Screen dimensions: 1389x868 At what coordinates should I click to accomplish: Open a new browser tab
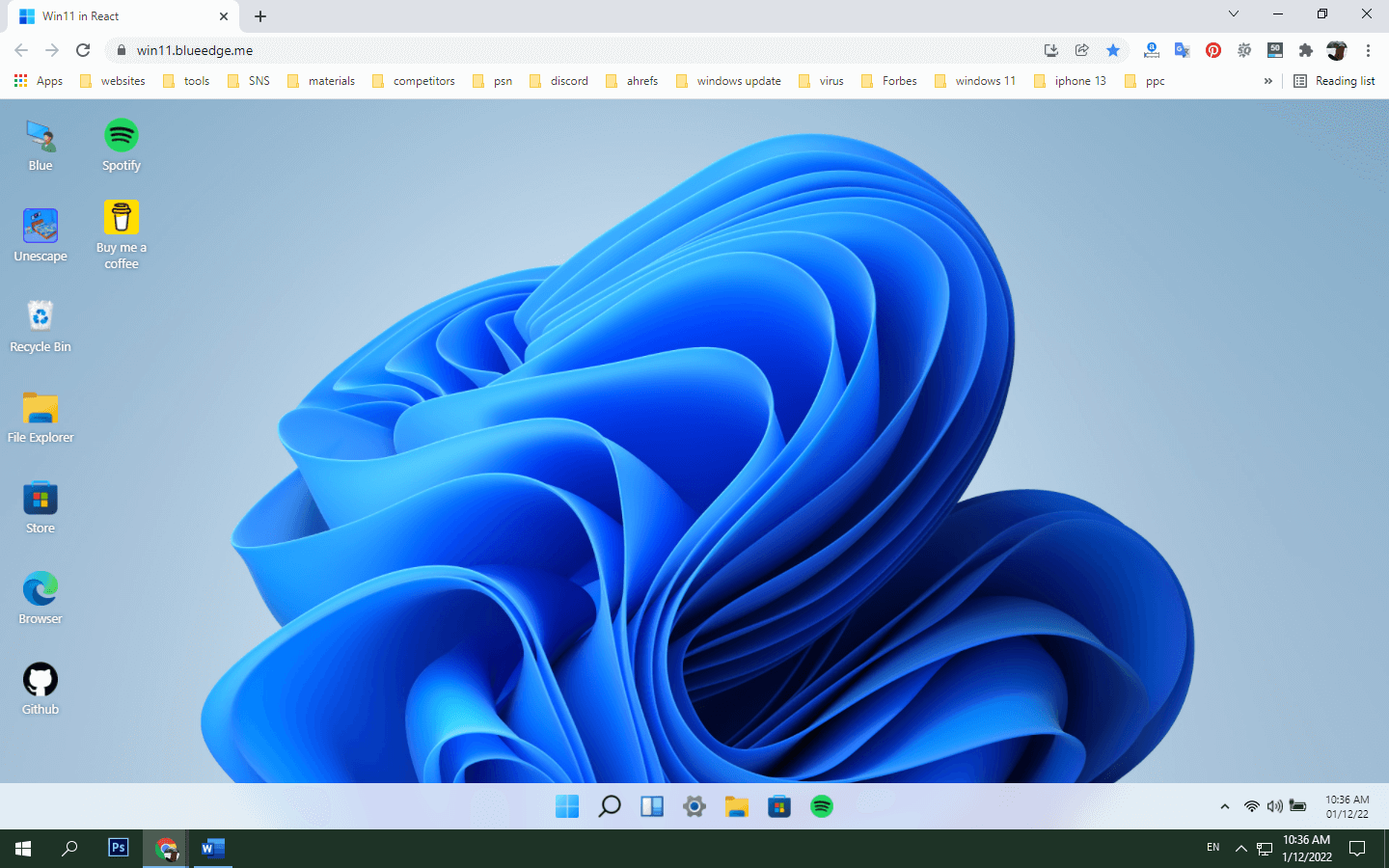coord(260,16)
